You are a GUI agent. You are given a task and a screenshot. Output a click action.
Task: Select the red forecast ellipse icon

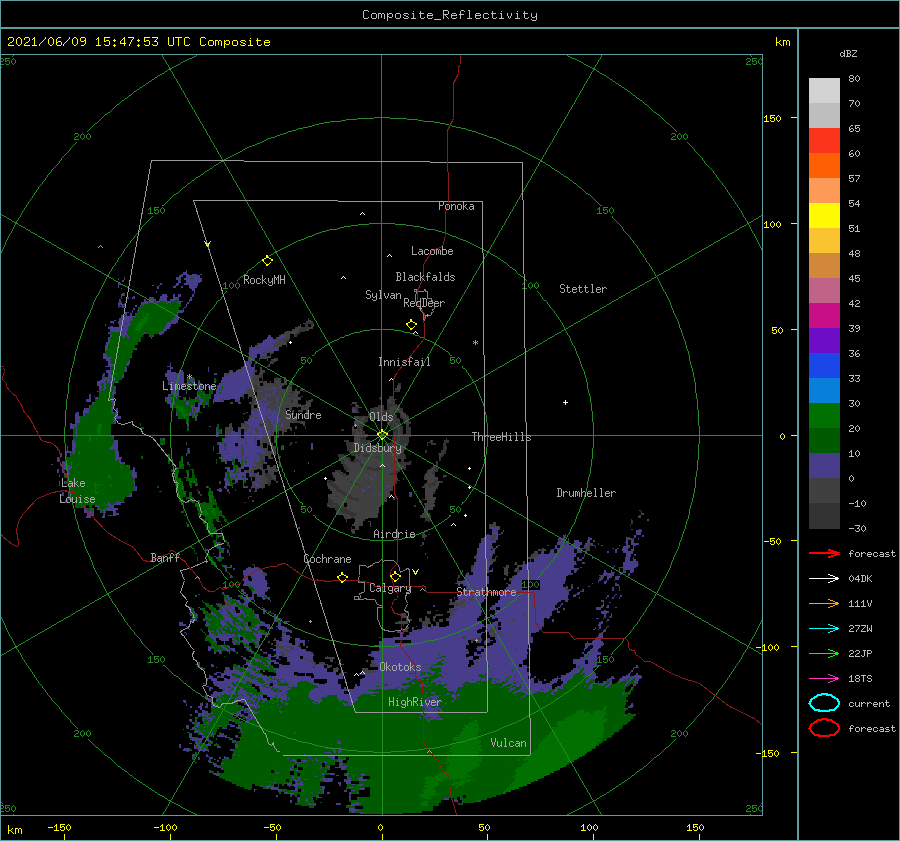824,728
